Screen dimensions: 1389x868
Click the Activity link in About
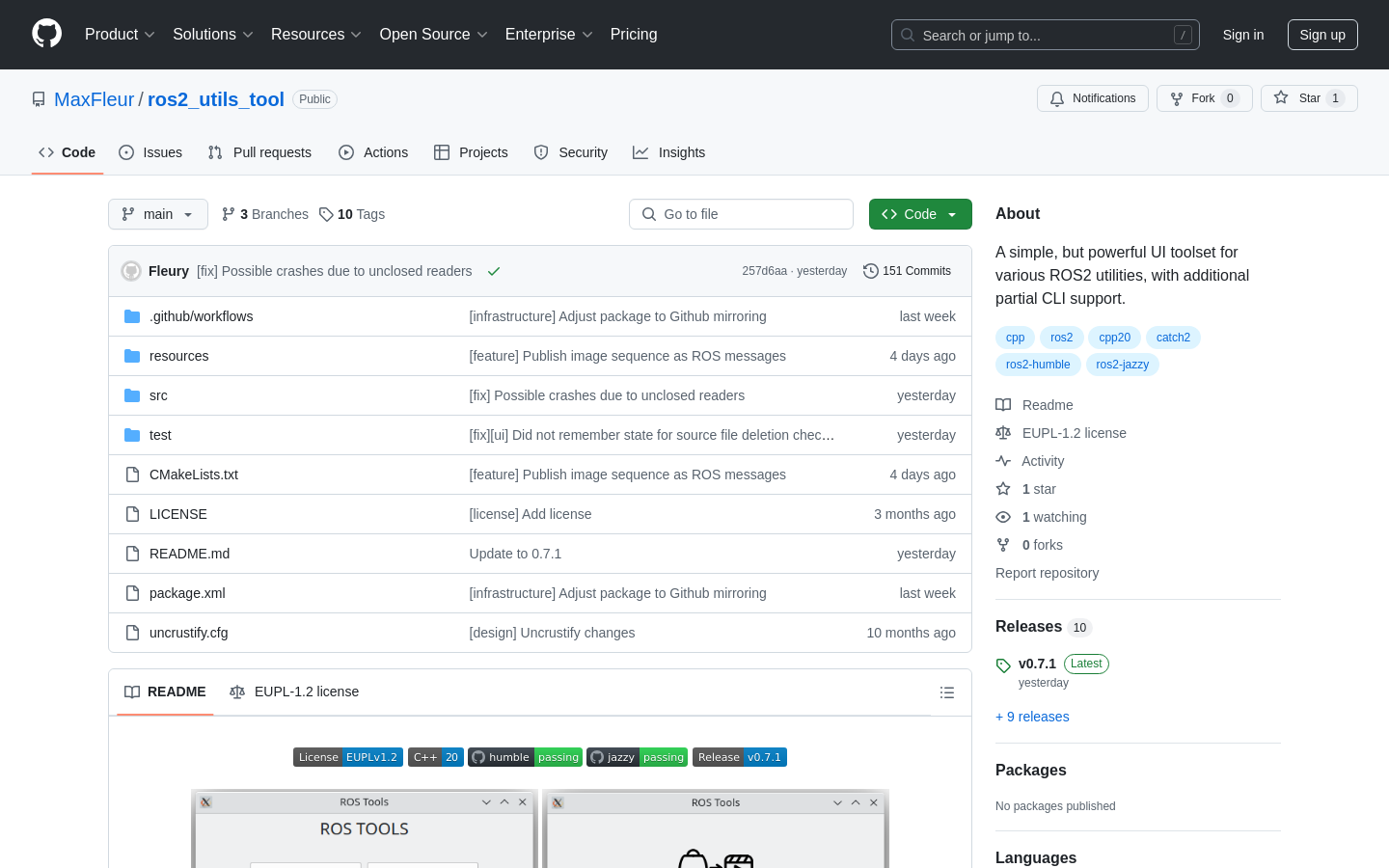click(1030, 461)
